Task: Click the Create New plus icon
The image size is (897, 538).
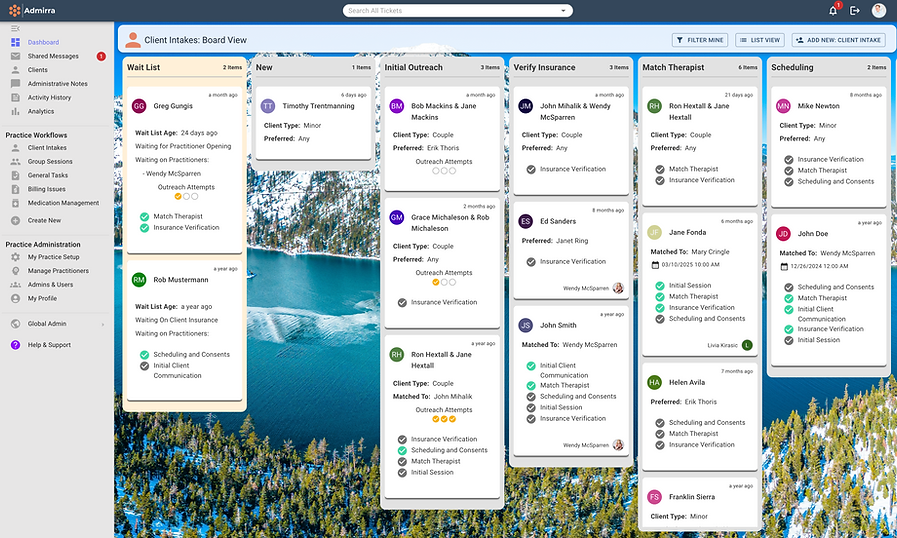Action: (15, 220)
